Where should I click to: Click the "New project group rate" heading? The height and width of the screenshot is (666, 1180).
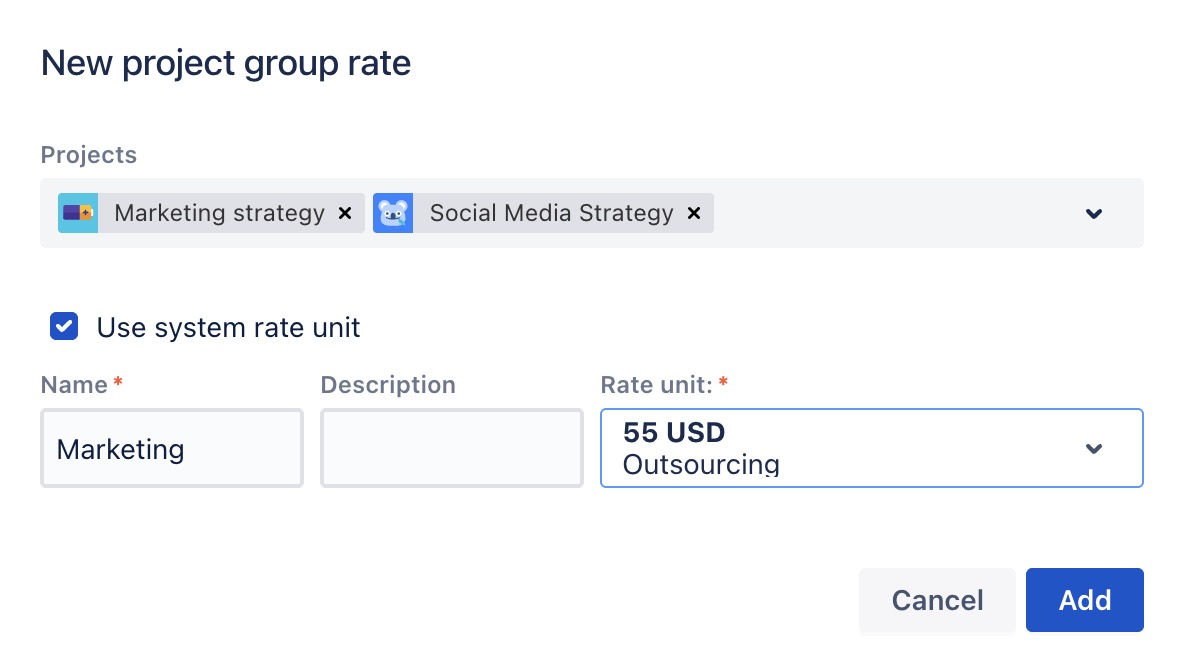[x=226, y=64]
